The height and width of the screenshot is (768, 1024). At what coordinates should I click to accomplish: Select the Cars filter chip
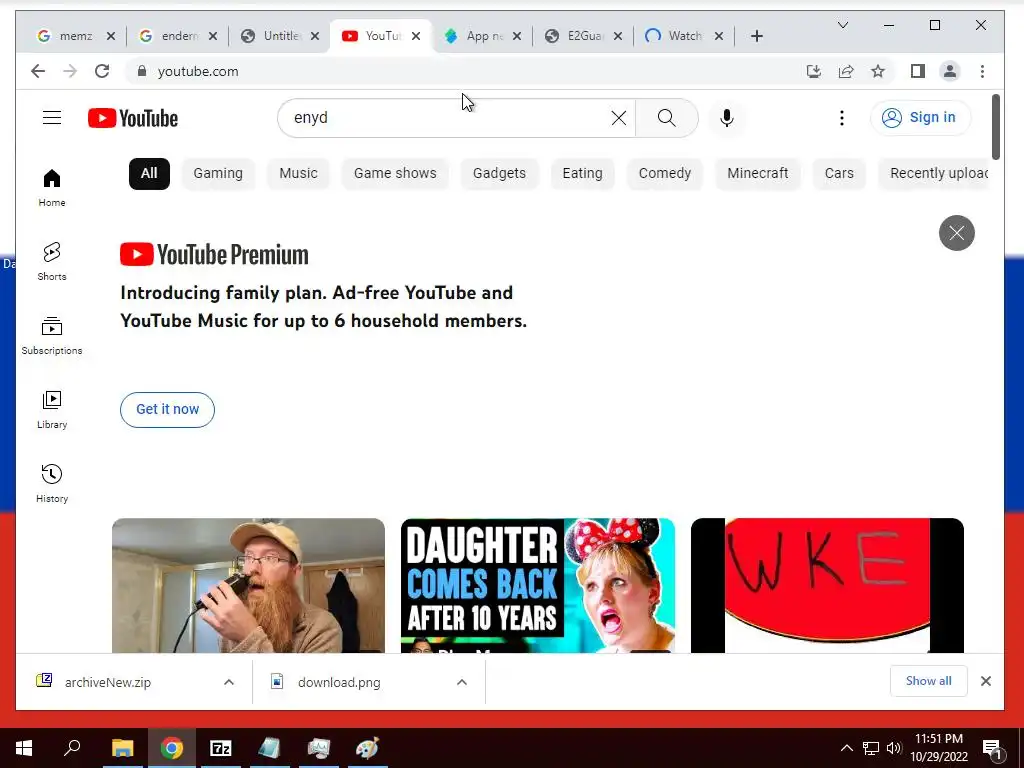pyautogui.click(x=839, y=173)
